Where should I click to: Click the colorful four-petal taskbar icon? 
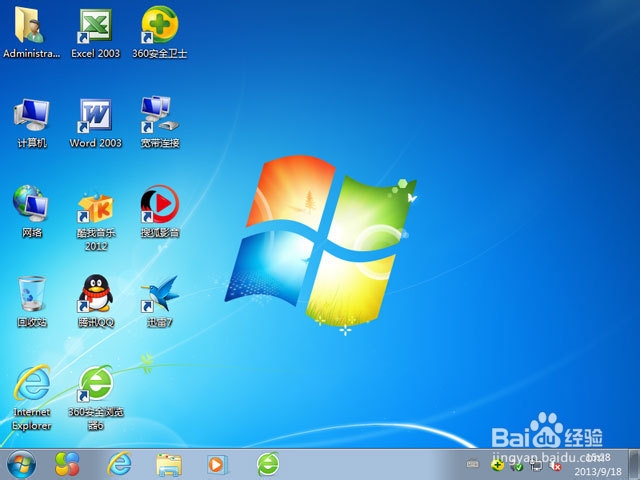(x=67, y=464)
